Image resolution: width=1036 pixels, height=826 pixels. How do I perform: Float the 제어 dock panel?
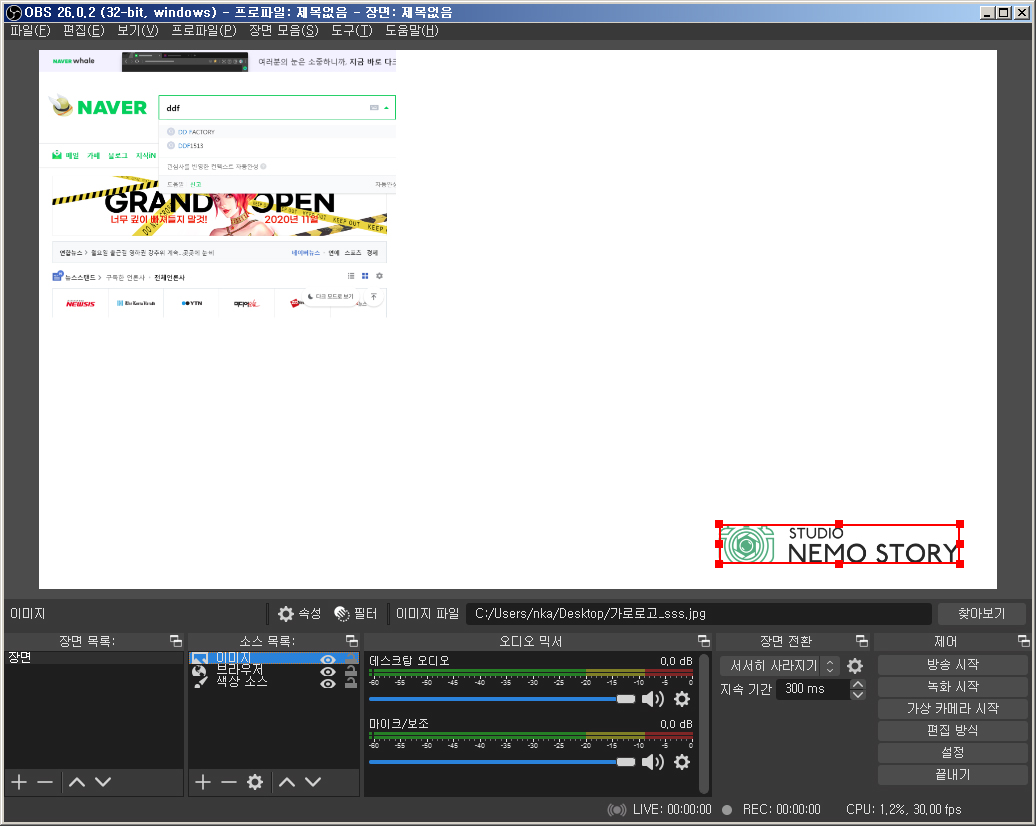click(x=1023, y=641)
